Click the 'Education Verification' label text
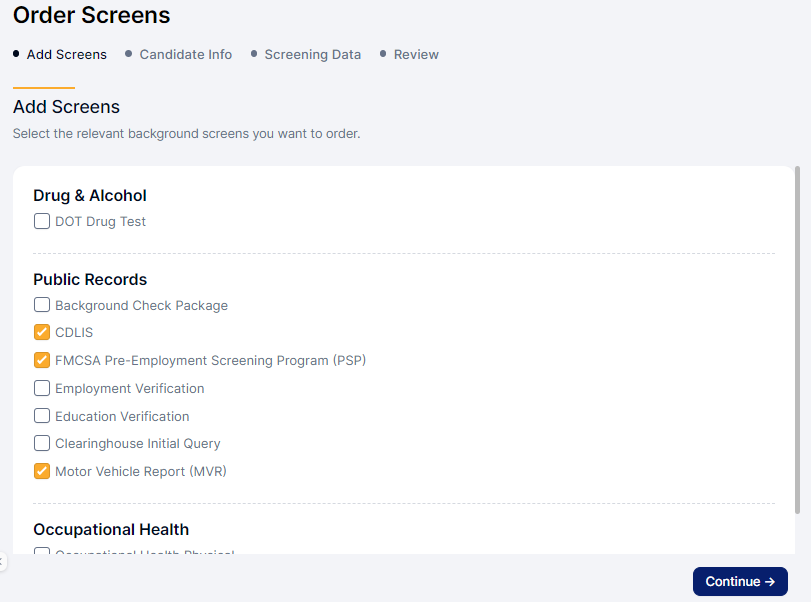The image size is (811, 602). pyautogui.click(x=122, y=416)
